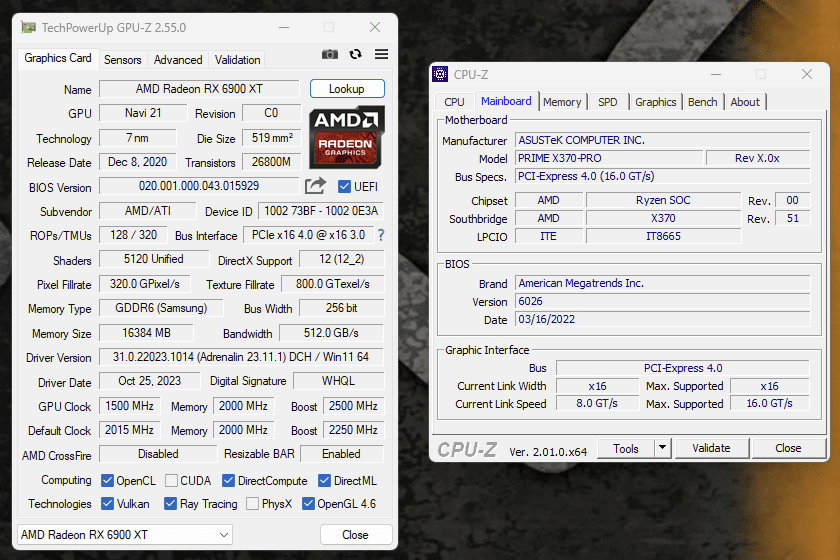Image resolution: width=840 pixels, height=560 pixels.
Task: Click the Bus Interface question mark
Action: click(x=381, y=235)
